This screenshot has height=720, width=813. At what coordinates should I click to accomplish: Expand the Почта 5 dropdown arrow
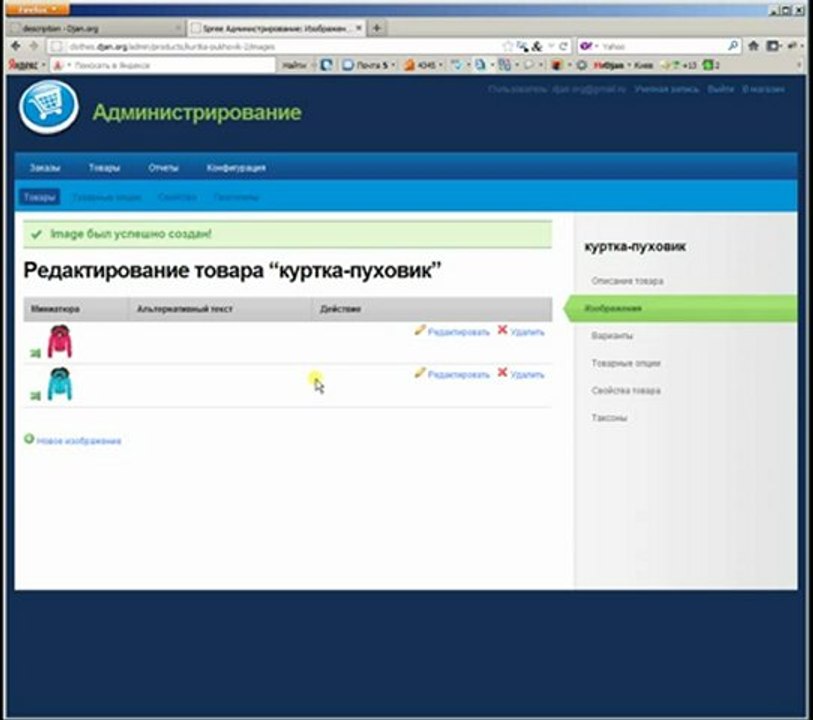393,65
